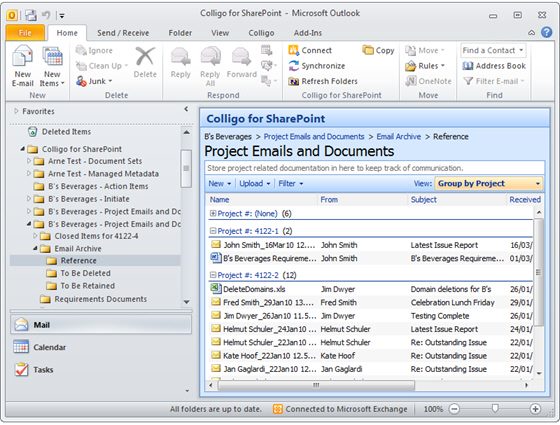The image size is (560, 425).
Task: Click the Forward icon
Action: tap(241, 57)
